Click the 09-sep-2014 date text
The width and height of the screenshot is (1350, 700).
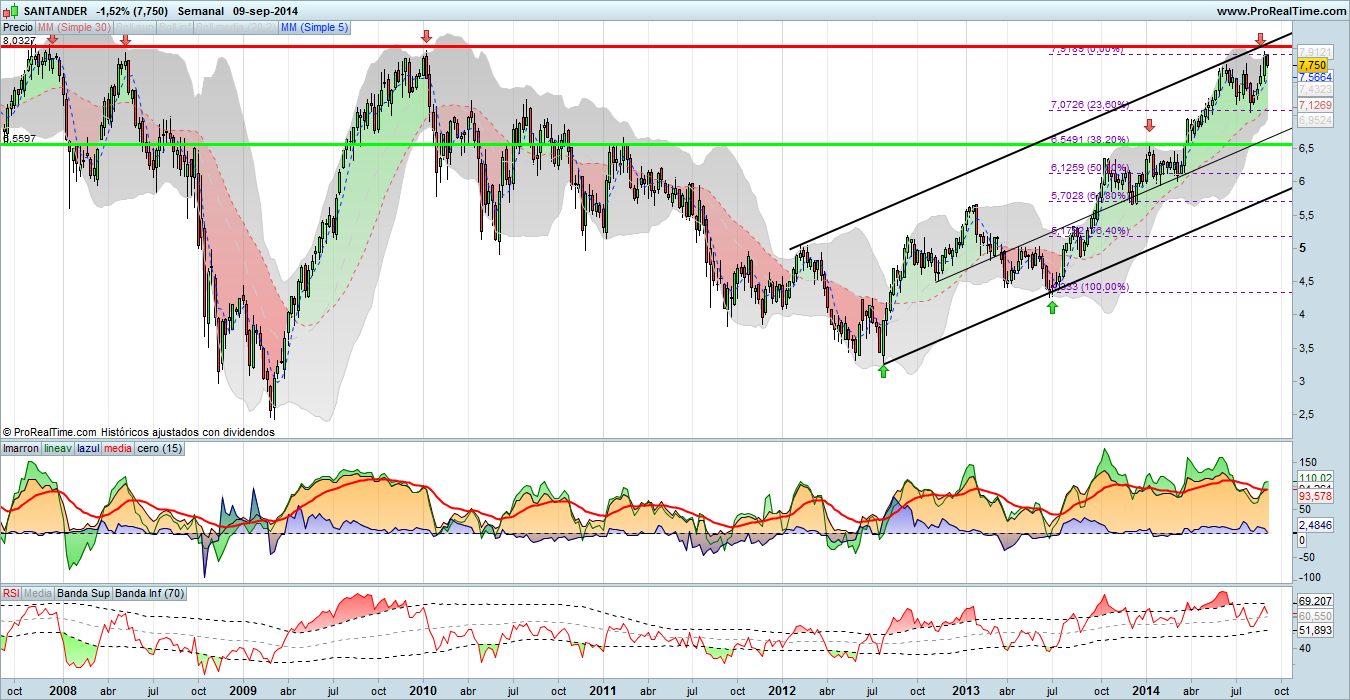(265, 11)
